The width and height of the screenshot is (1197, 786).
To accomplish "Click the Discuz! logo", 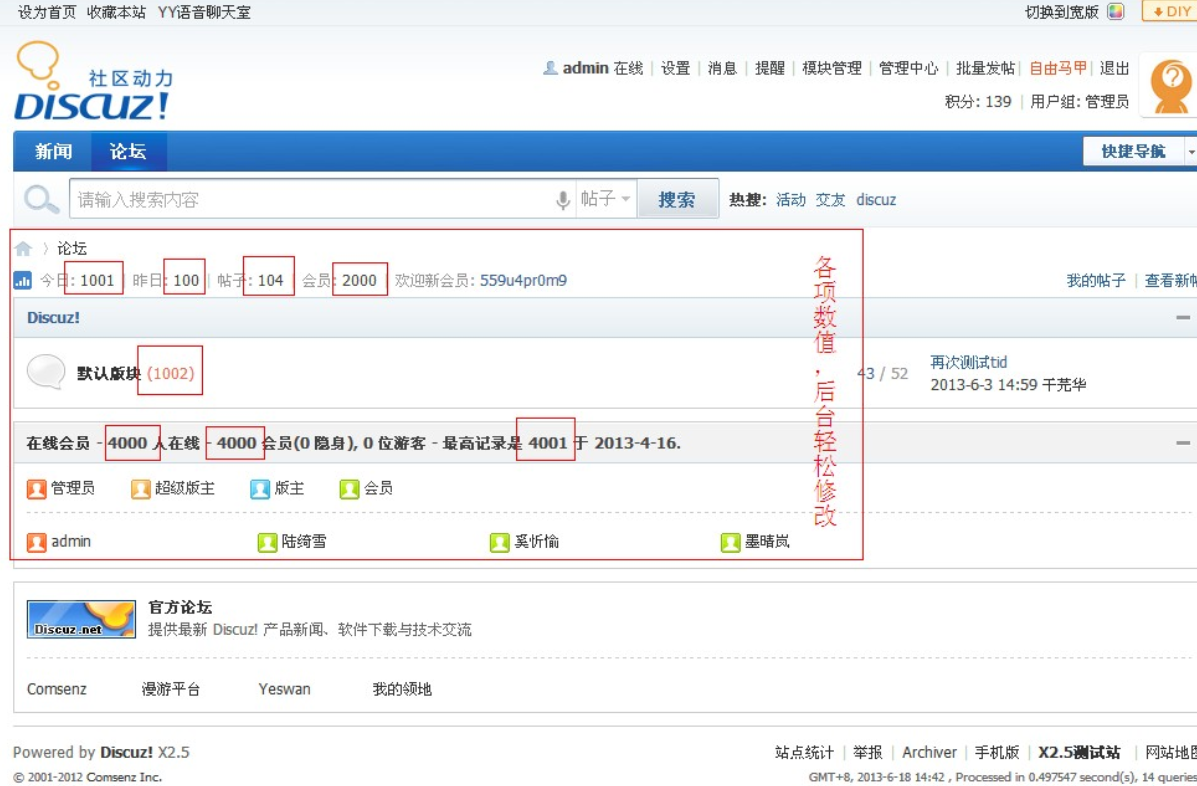I will (92, 81).
